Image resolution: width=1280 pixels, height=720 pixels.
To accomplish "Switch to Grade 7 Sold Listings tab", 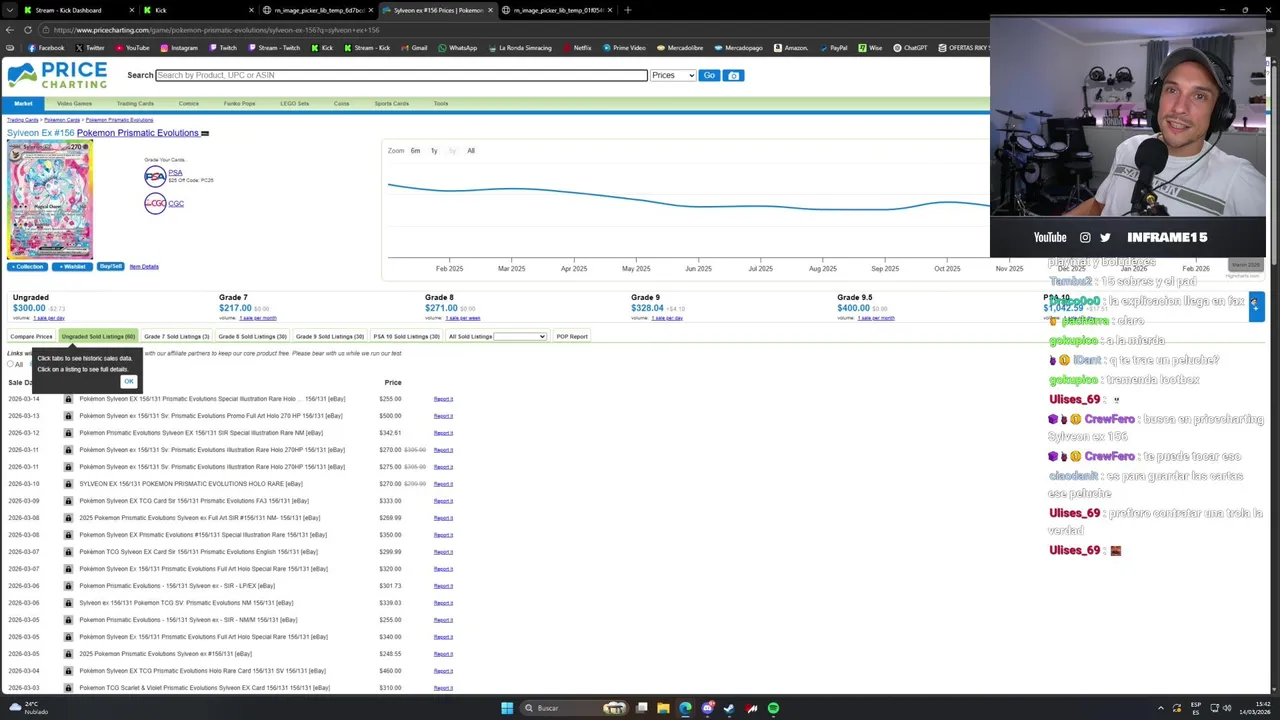I will click(176, 336).
